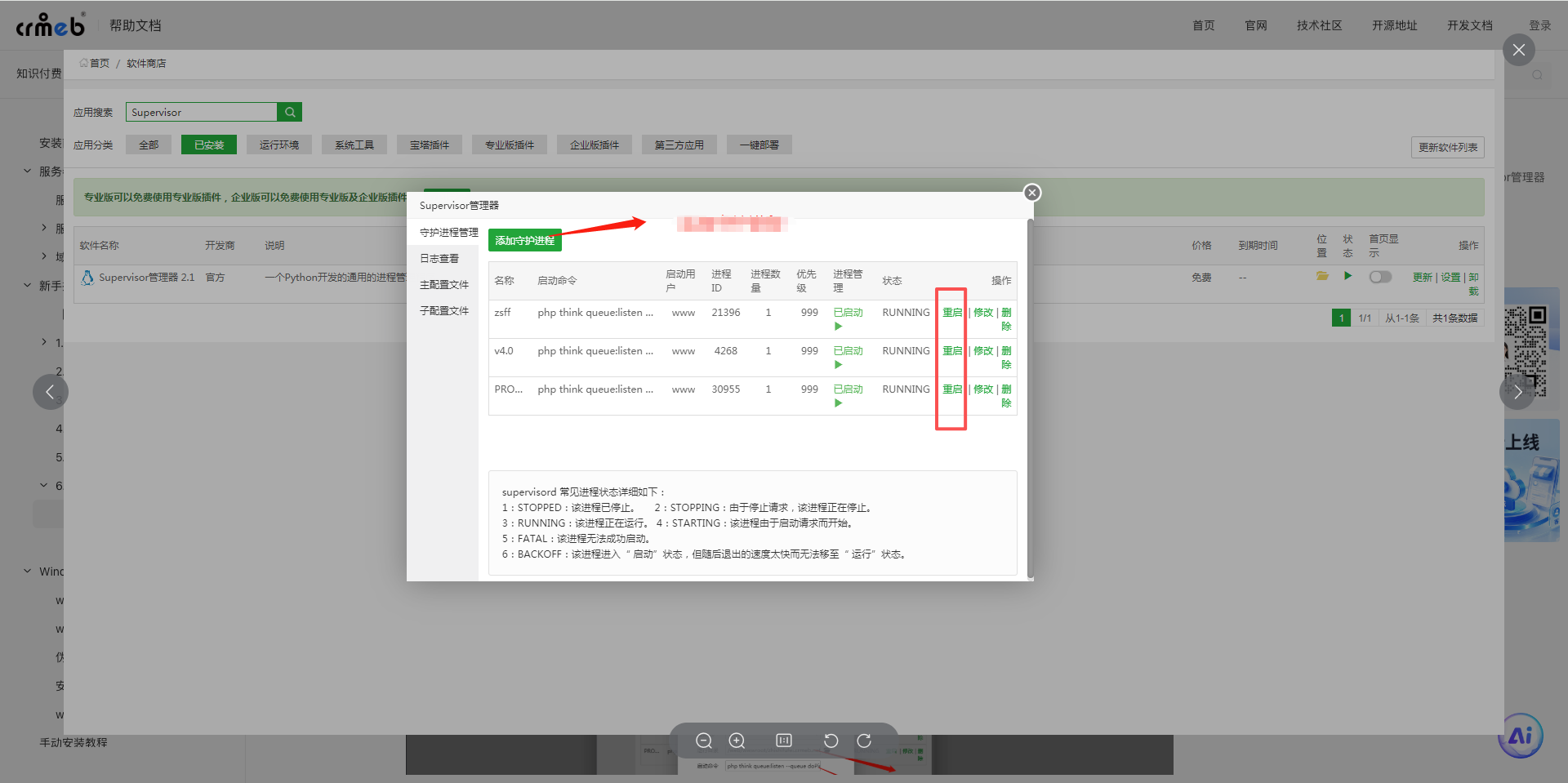
Task: Filter apps by 专业版插件 category
Action: [510, 145]
